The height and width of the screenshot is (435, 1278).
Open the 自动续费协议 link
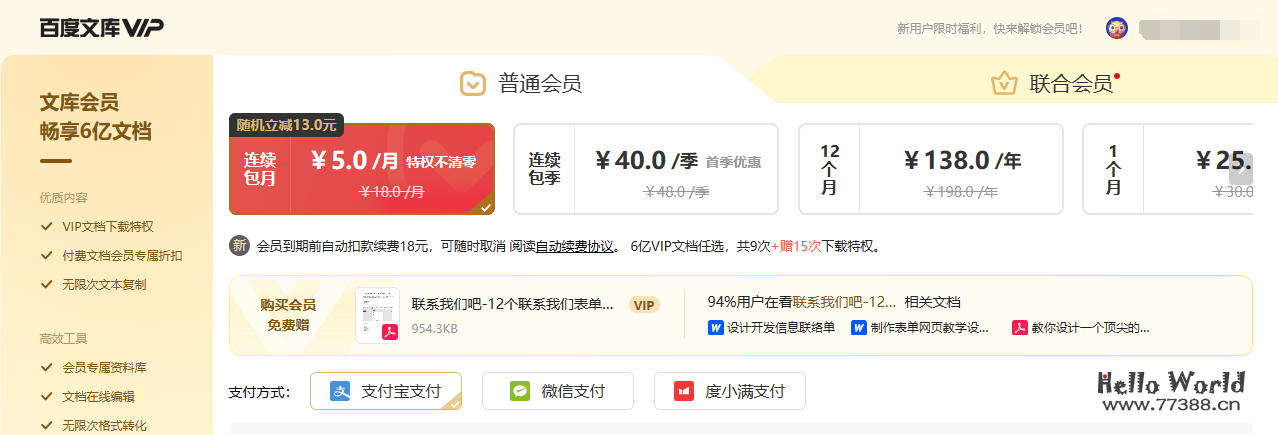(x=575, y=246)
